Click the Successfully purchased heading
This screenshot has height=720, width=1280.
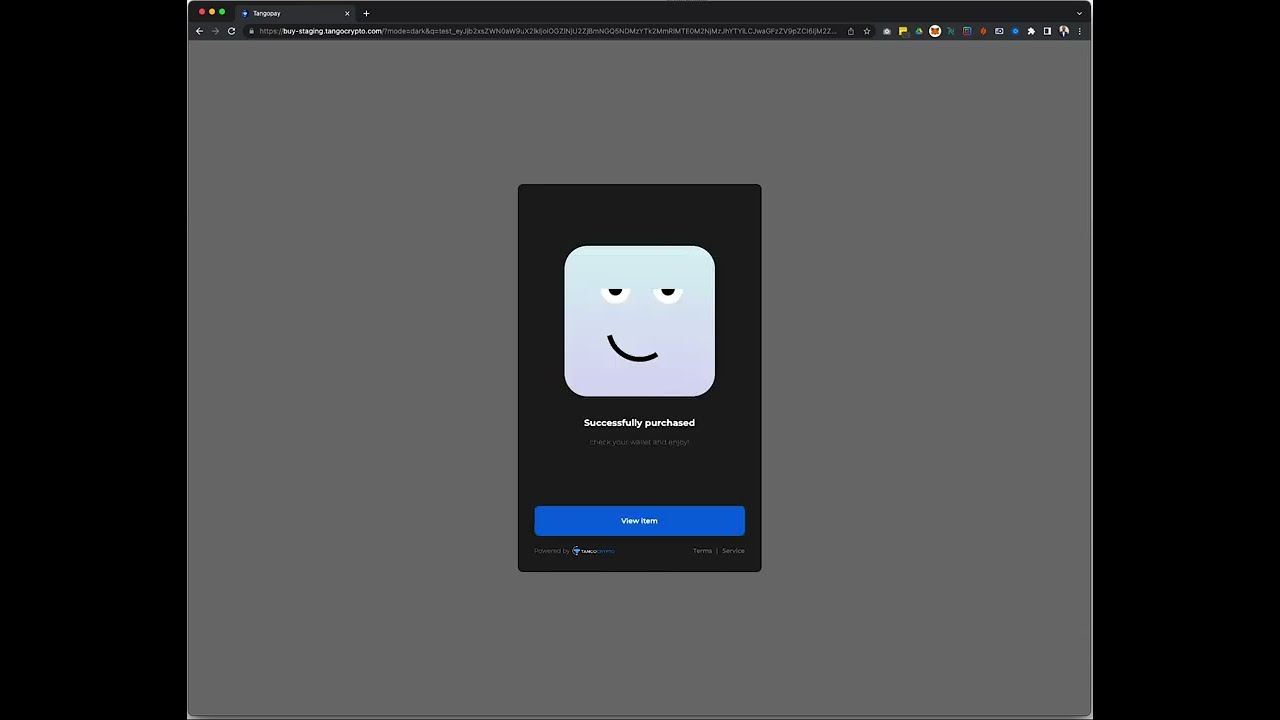[x=639, y=423]
